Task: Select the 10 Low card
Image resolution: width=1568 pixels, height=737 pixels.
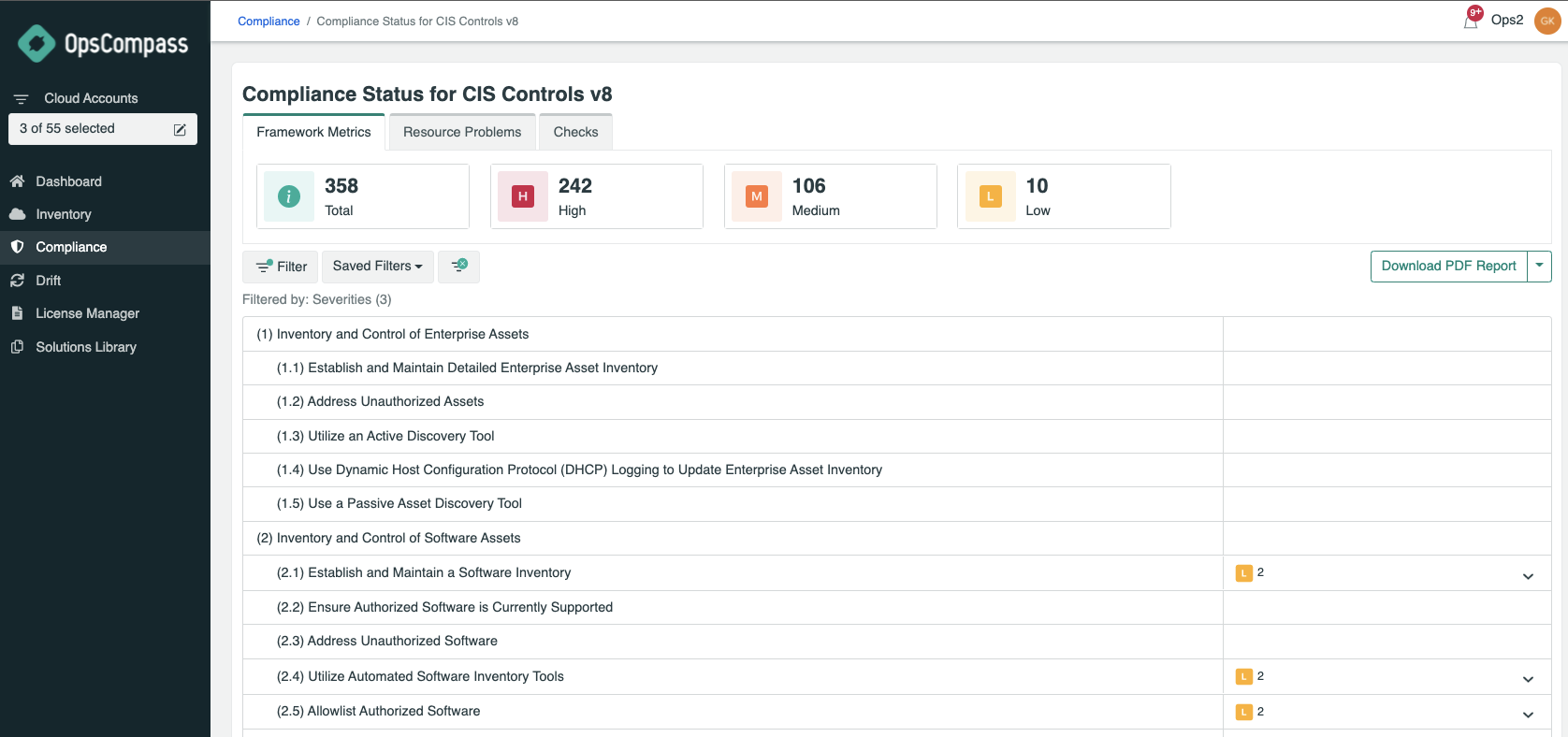Action: point(1064,196)
